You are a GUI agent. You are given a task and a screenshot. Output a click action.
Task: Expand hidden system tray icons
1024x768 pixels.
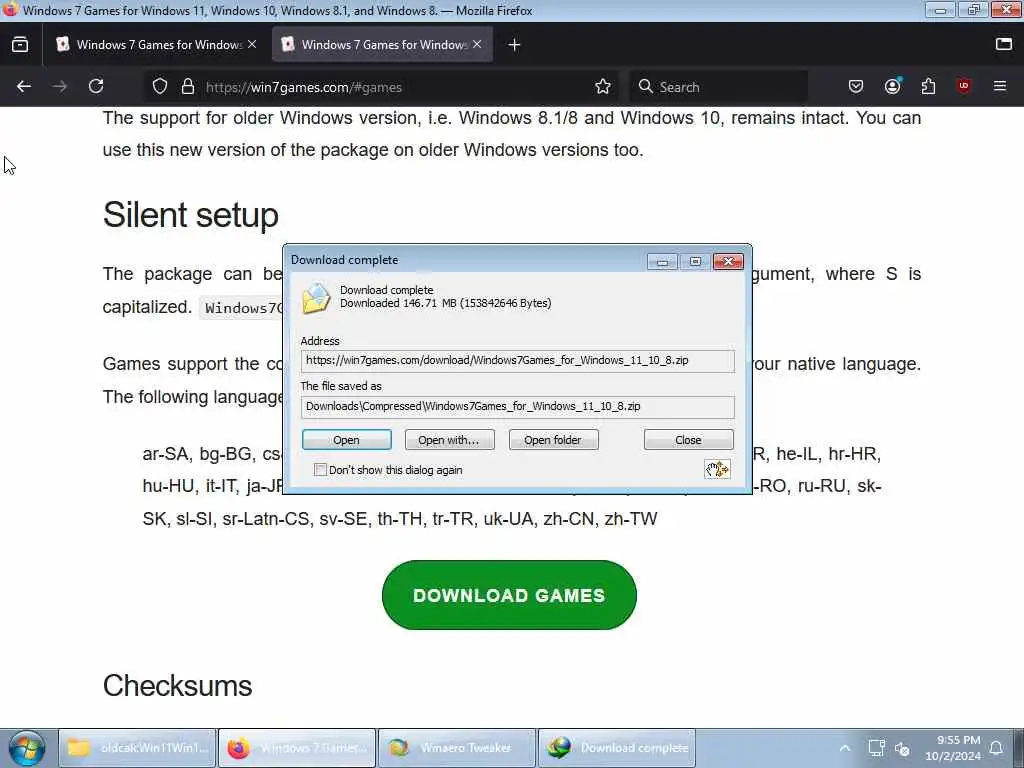(x=844, y=748)
